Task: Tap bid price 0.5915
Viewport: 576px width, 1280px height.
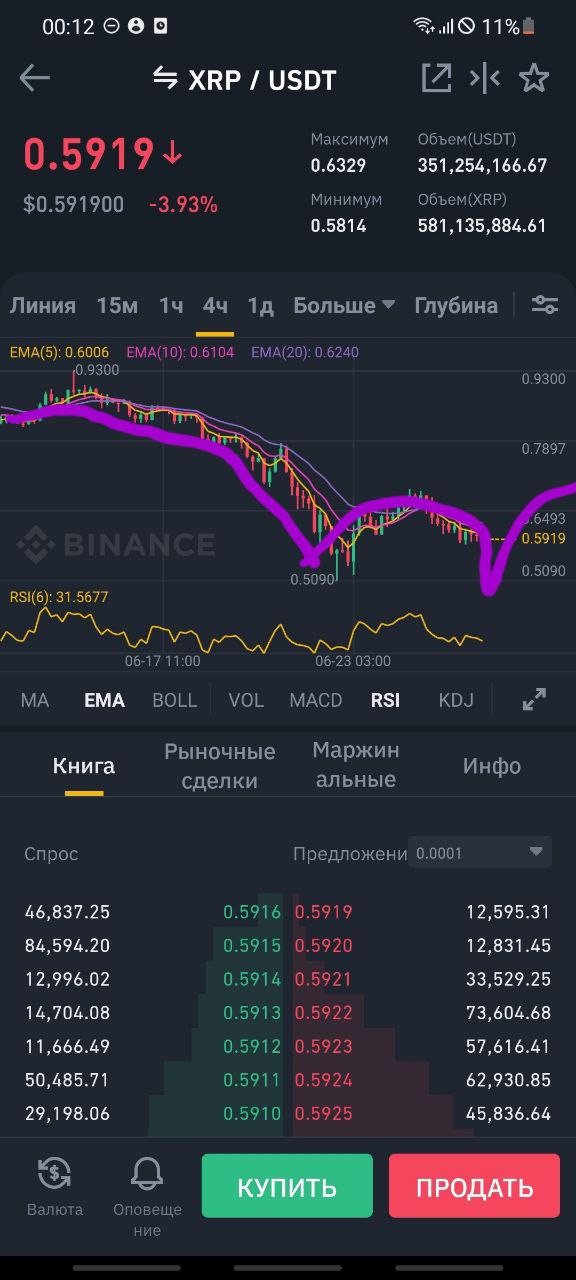Action: pyautogui.click(x=252, y=945)
